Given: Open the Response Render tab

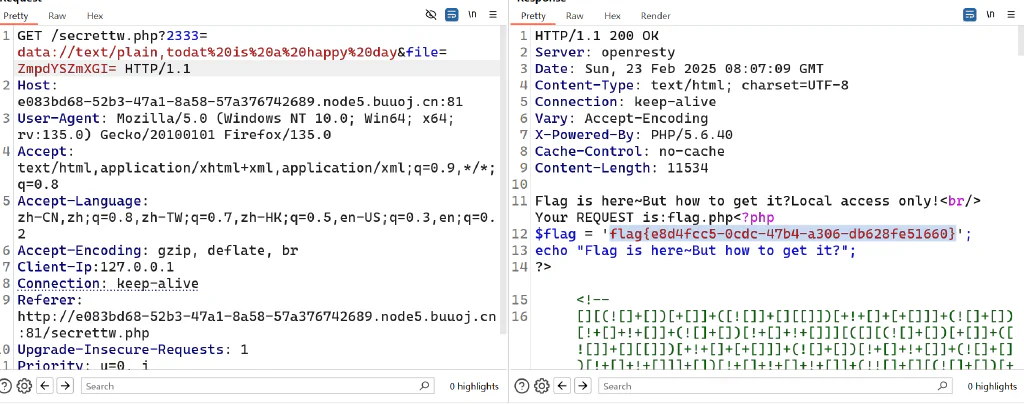Looking at the screenshot, I should click(x=656, y=16).
